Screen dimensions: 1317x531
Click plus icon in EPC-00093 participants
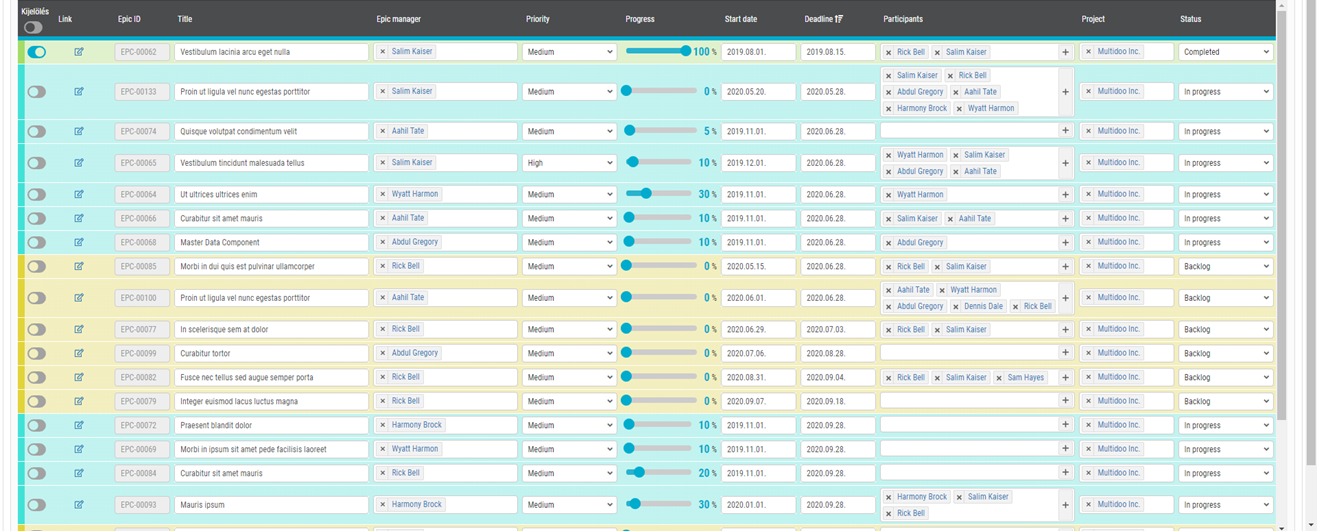click(x=1065, y=505)
